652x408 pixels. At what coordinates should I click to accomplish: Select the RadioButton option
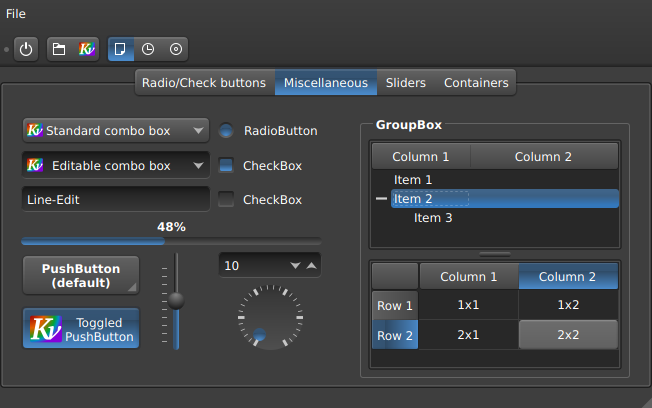tap(227, 130)
